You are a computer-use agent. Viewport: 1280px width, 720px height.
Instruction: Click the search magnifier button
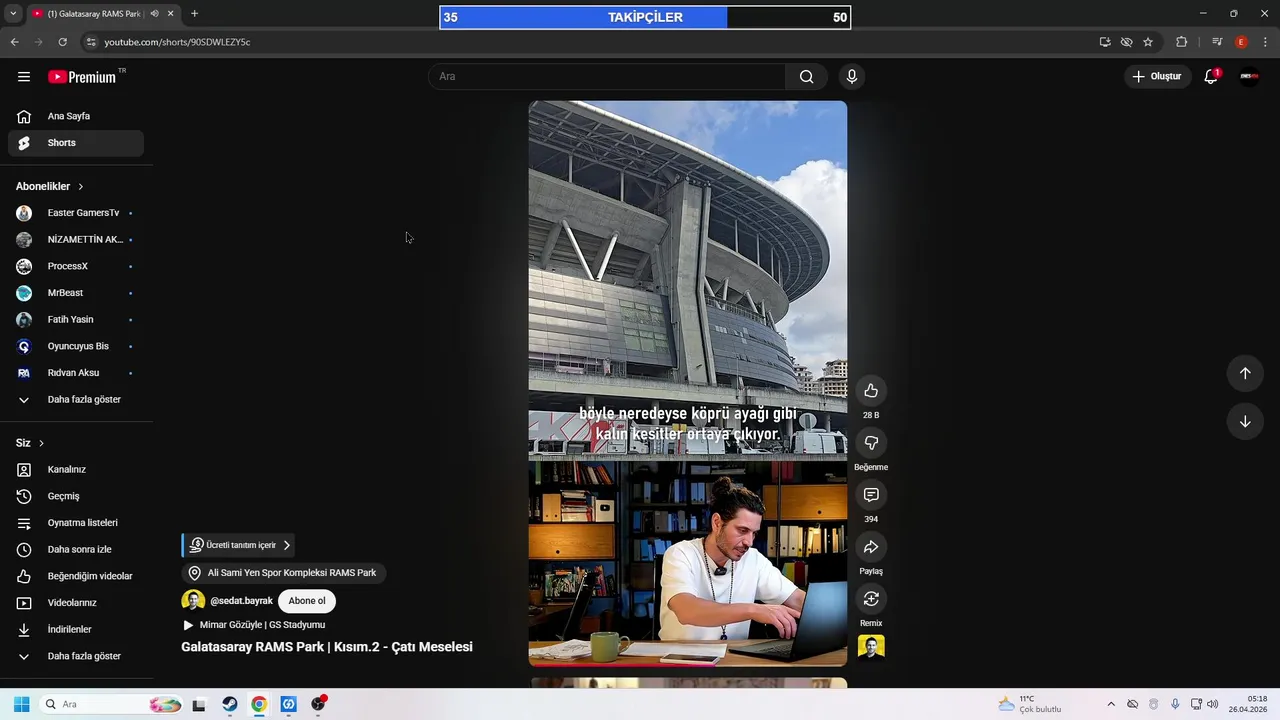[806, 76]
